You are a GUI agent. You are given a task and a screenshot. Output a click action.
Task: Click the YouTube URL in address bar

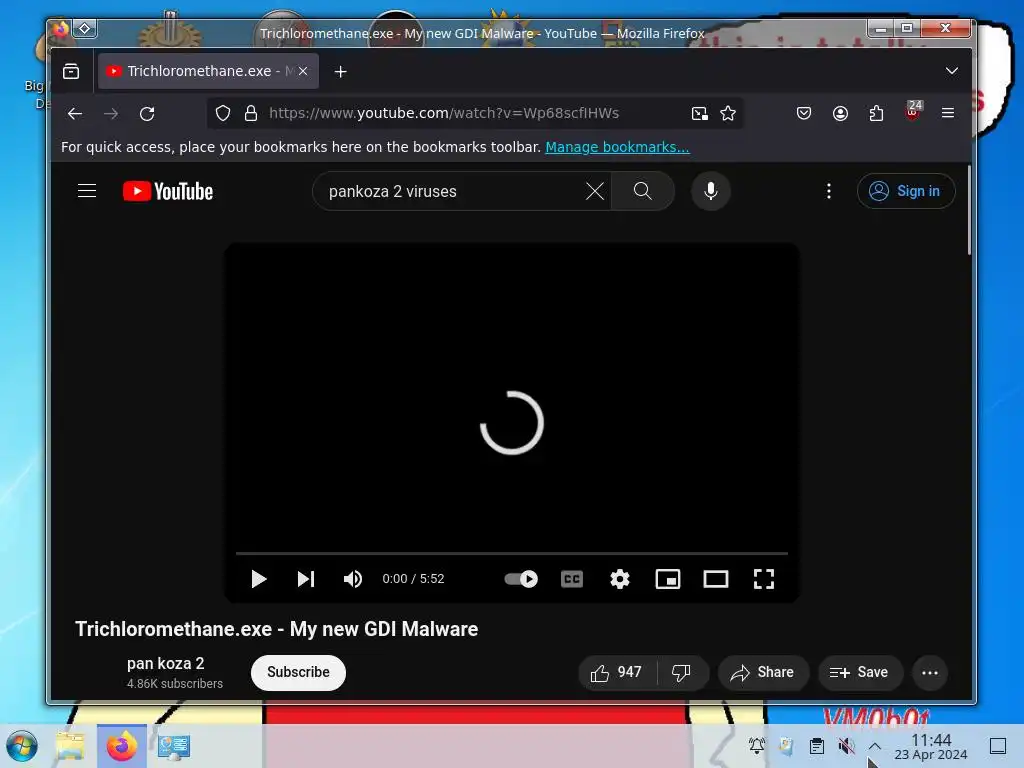pos(444,113)
